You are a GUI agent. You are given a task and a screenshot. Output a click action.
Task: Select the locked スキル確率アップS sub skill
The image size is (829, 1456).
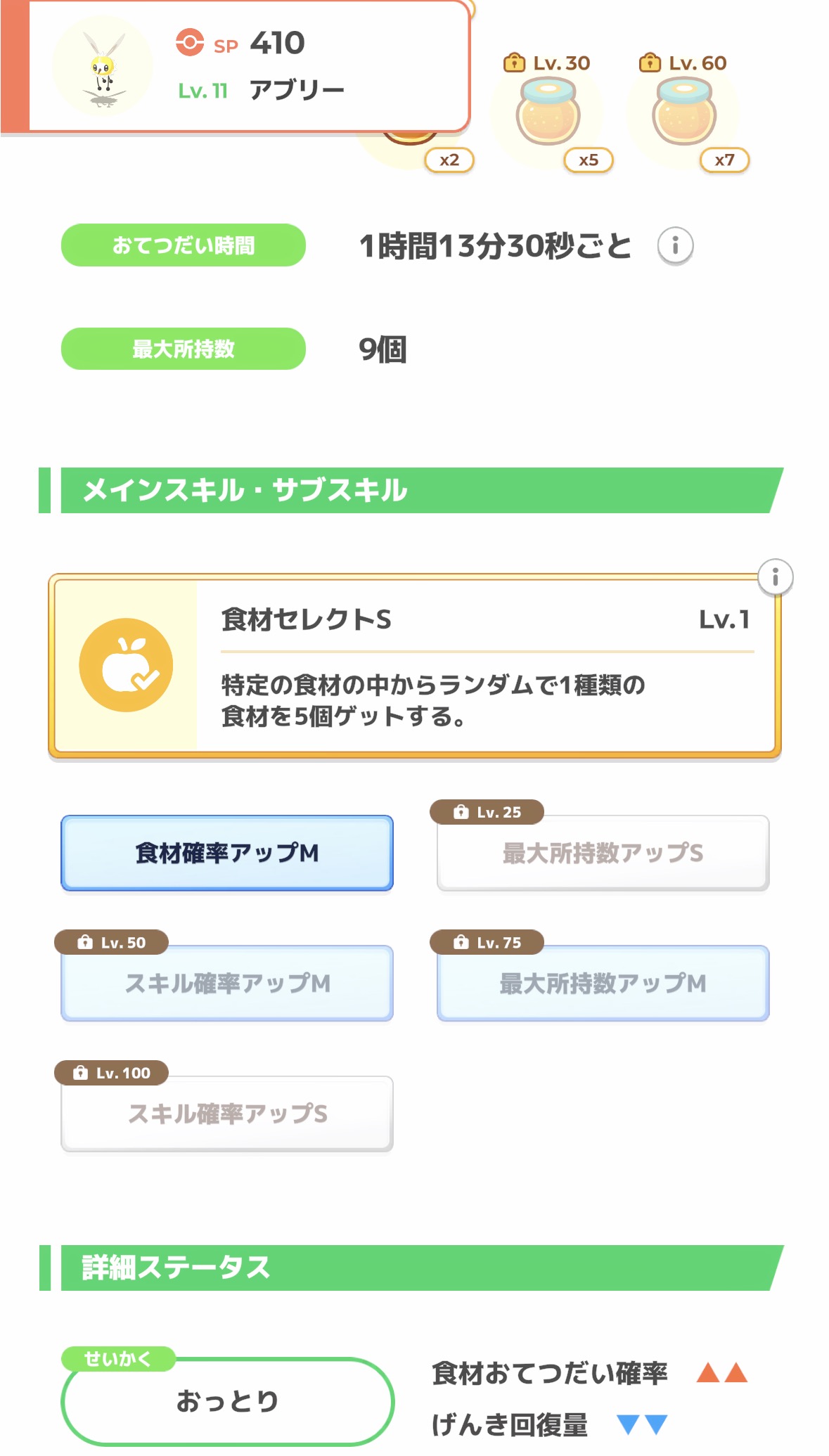pos(227,1114)
